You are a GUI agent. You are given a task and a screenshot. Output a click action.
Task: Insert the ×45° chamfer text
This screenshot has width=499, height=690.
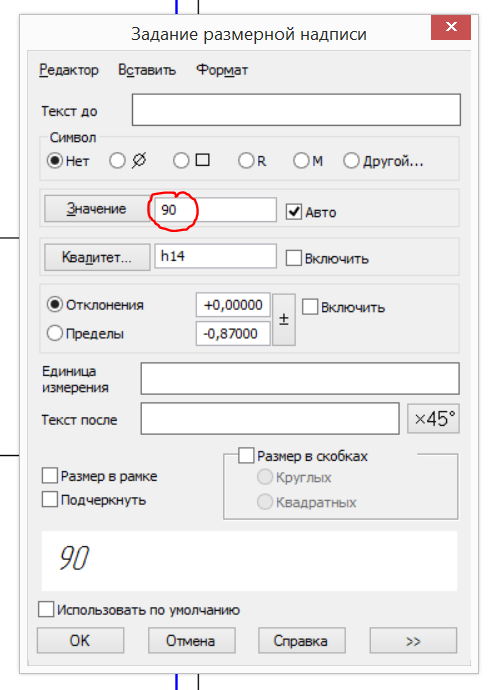[433, 419]
